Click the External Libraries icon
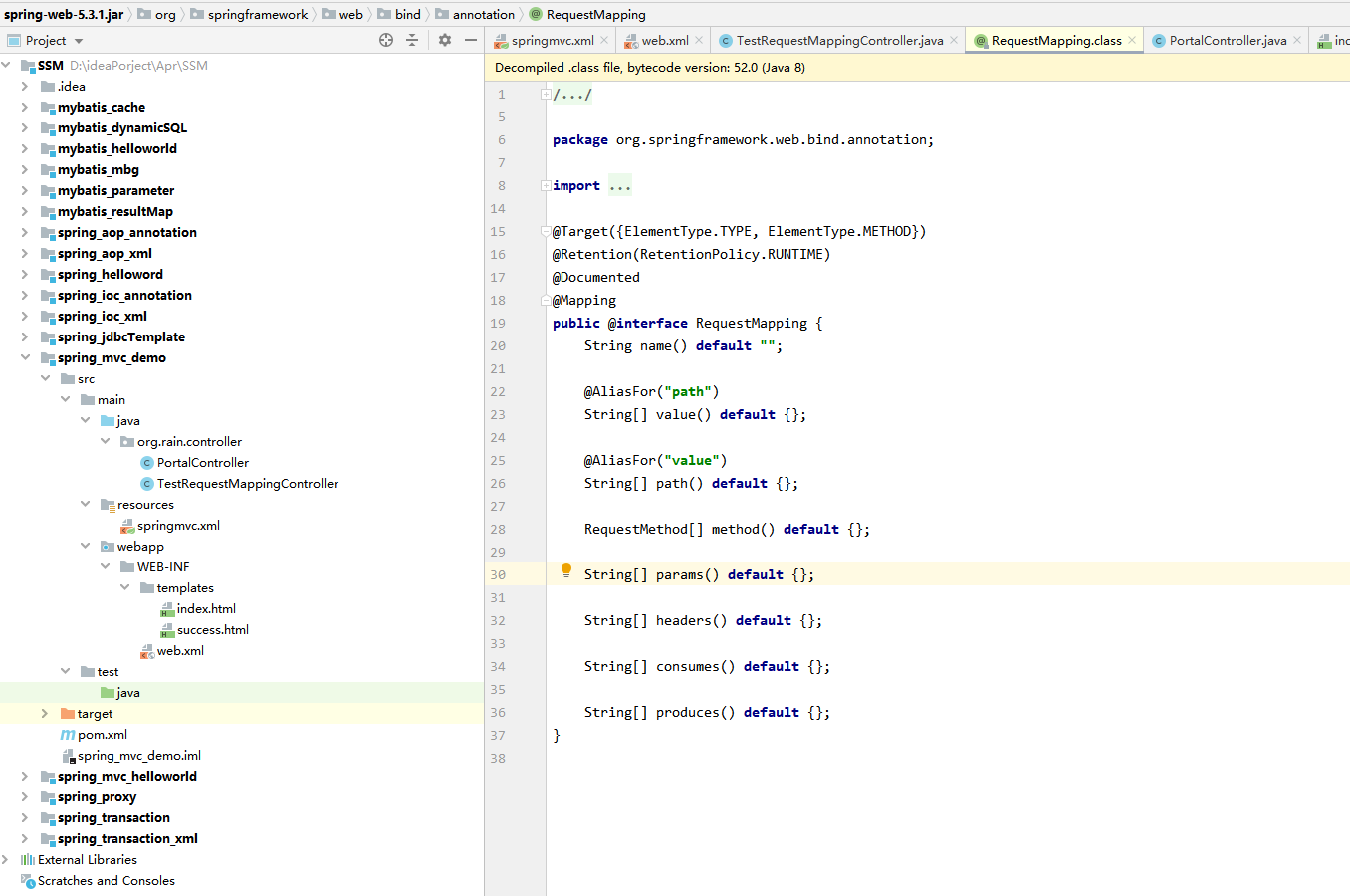Image resolution: width=1350 pixels, height=896 pixels. [x=28, y=860]
